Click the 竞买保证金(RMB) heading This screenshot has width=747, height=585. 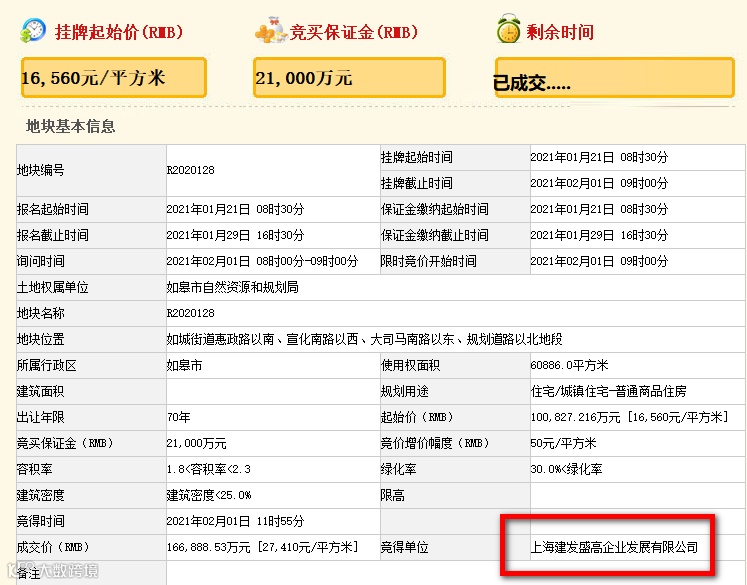coord(353,32)
